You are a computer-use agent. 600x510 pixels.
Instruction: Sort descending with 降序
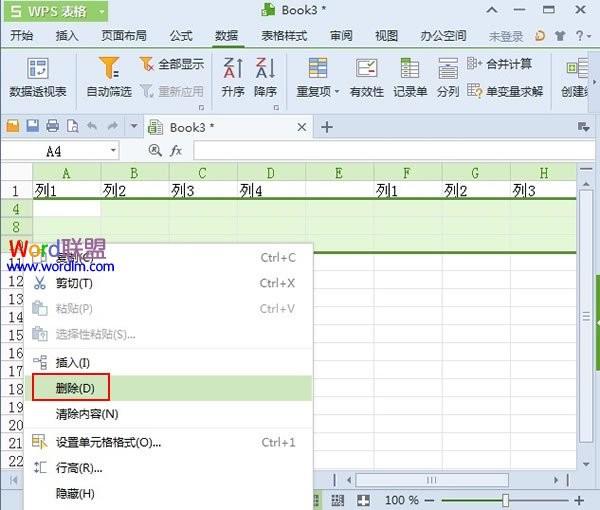click(265, 78)
